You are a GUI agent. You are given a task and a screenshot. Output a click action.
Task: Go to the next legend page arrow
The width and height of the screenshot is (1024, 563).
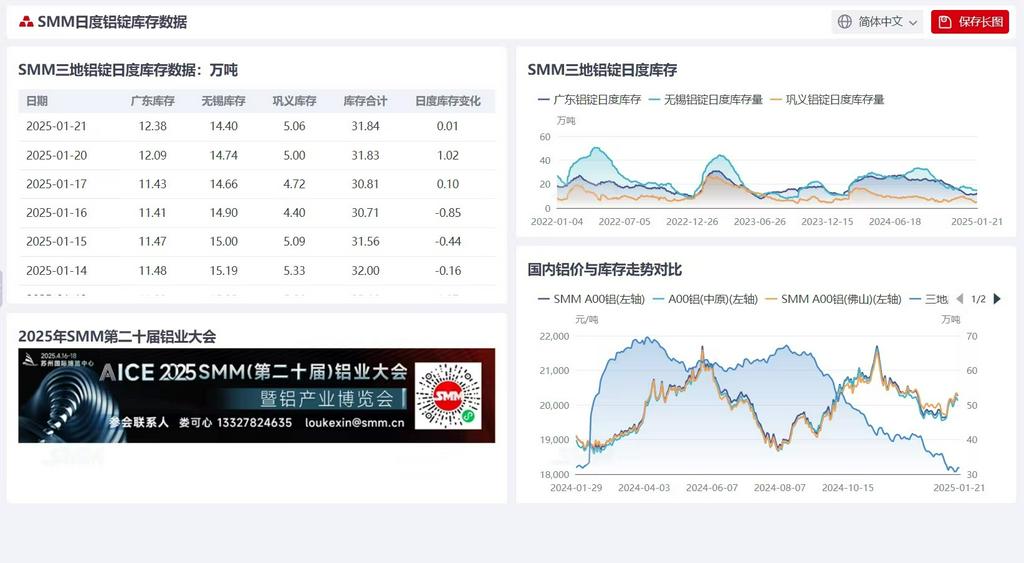point(997,299)
